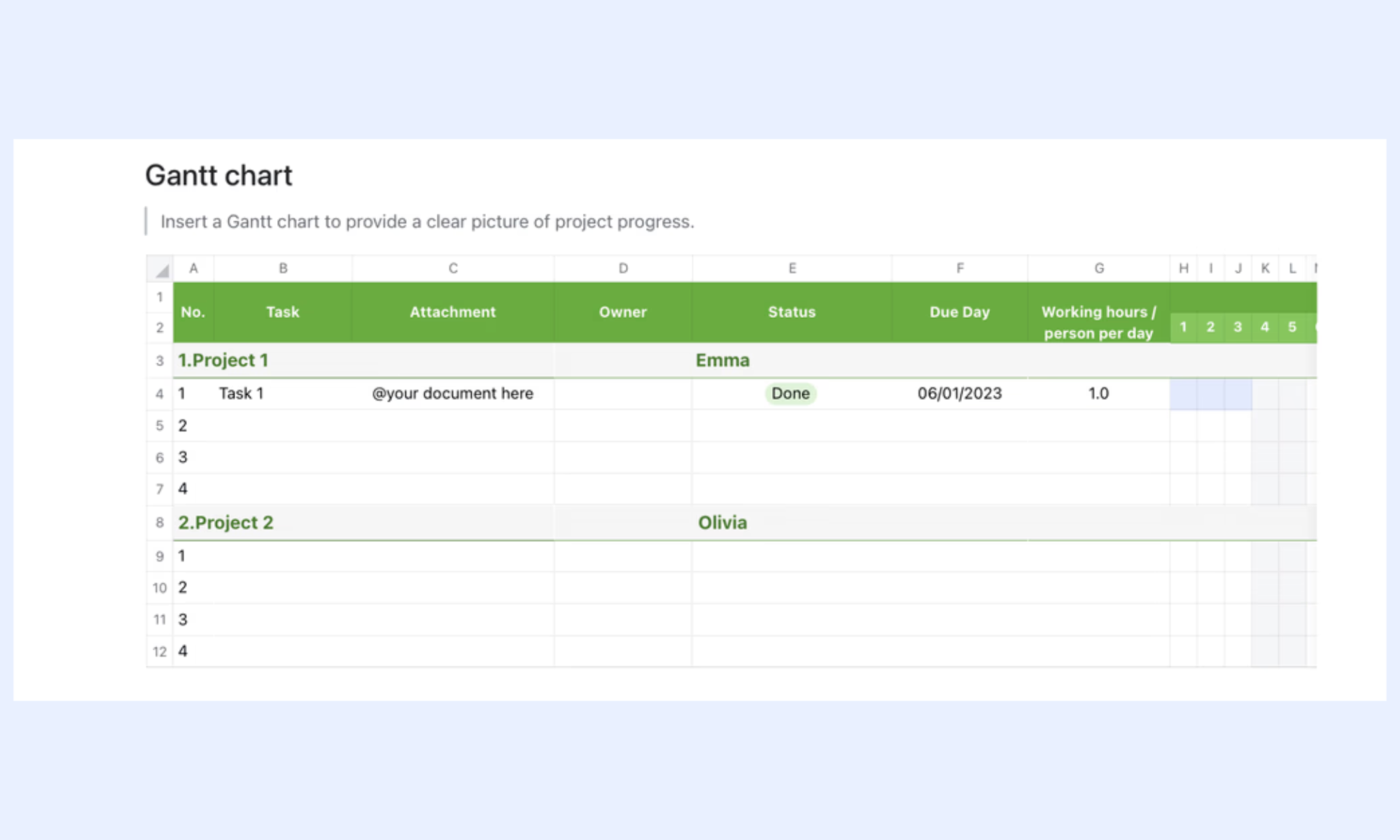Screen dimensions: 1400x840
Task: Select row 12 header number
Action: point(160,652)
